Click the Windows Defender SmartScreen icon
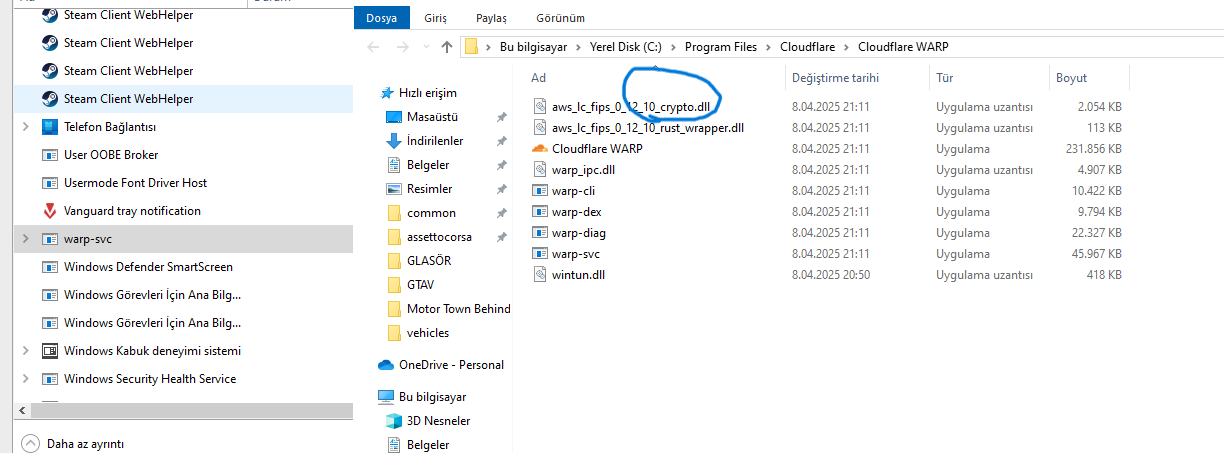This screenshot has height=453, width=1224. coord(50,267)
